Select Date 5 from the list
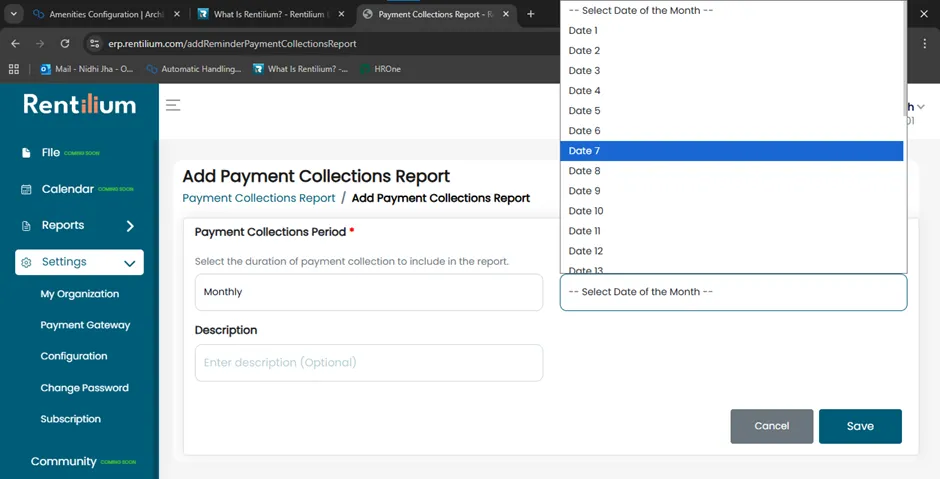Screen dimensions: 940x479 tap(731, 110)
